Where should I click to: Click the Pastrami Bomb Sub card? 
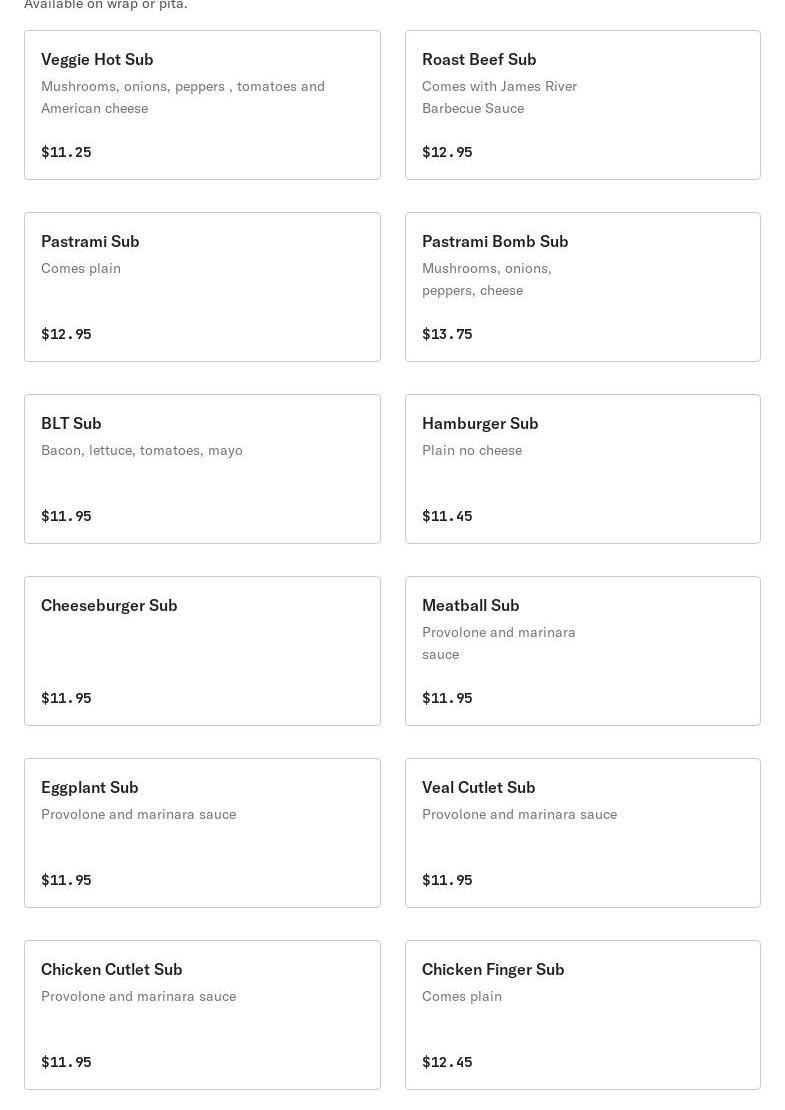tap(582, 287)
